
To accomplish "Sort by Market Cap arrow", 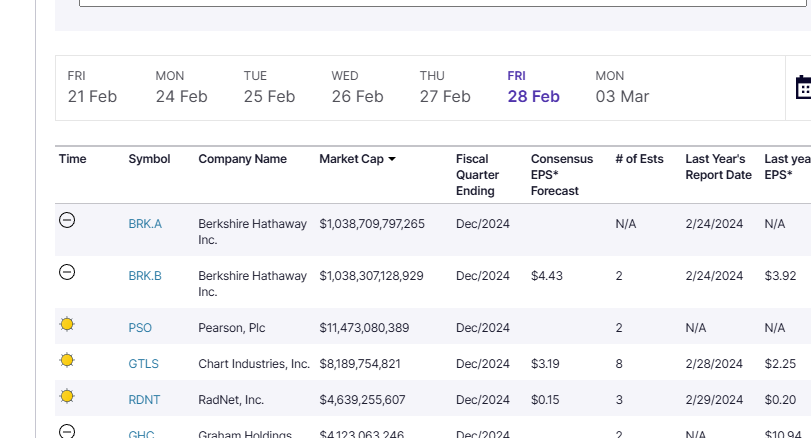I will pyautogui.click(x=392, y=159).
